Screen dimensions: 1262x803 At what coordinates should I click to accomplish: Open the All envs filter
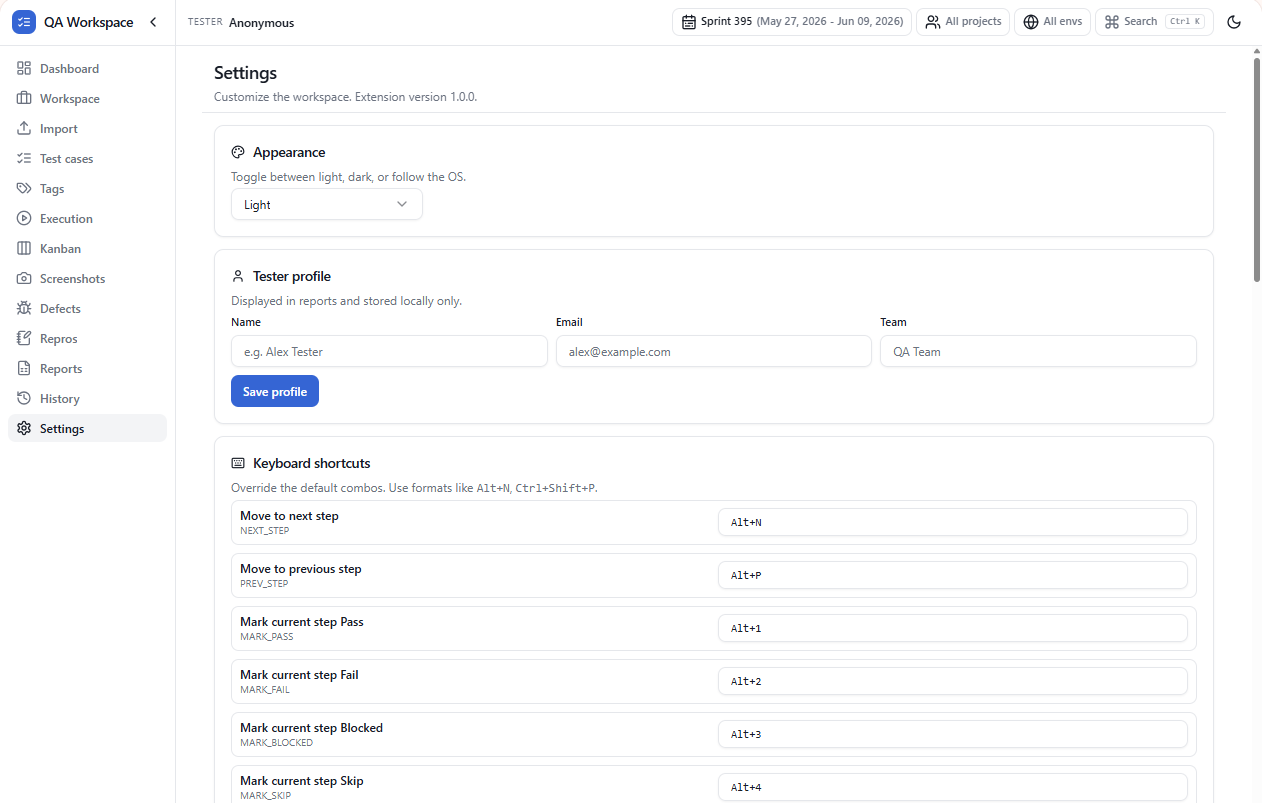point(1052,22)
